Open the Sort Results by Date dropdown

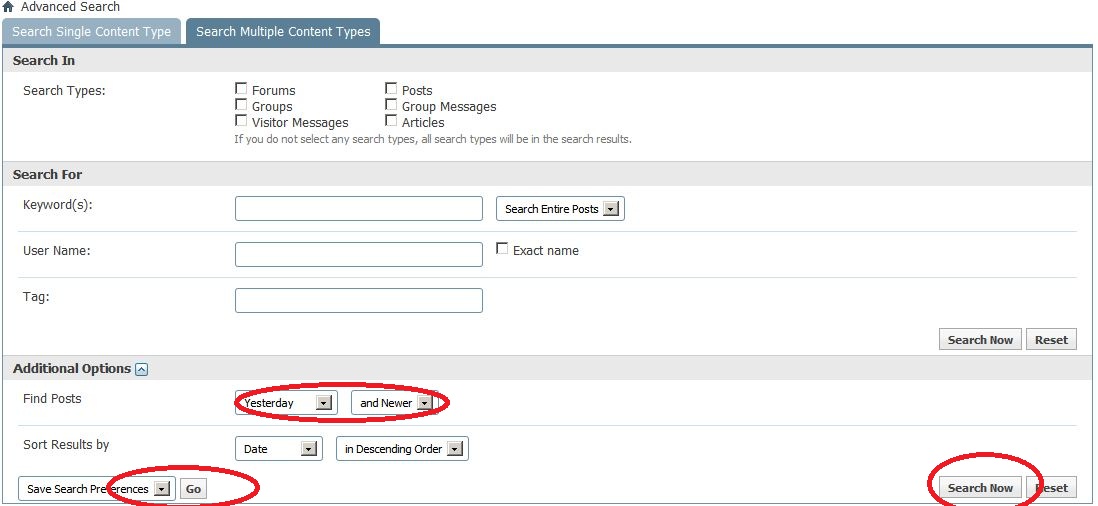coord(278,449)
